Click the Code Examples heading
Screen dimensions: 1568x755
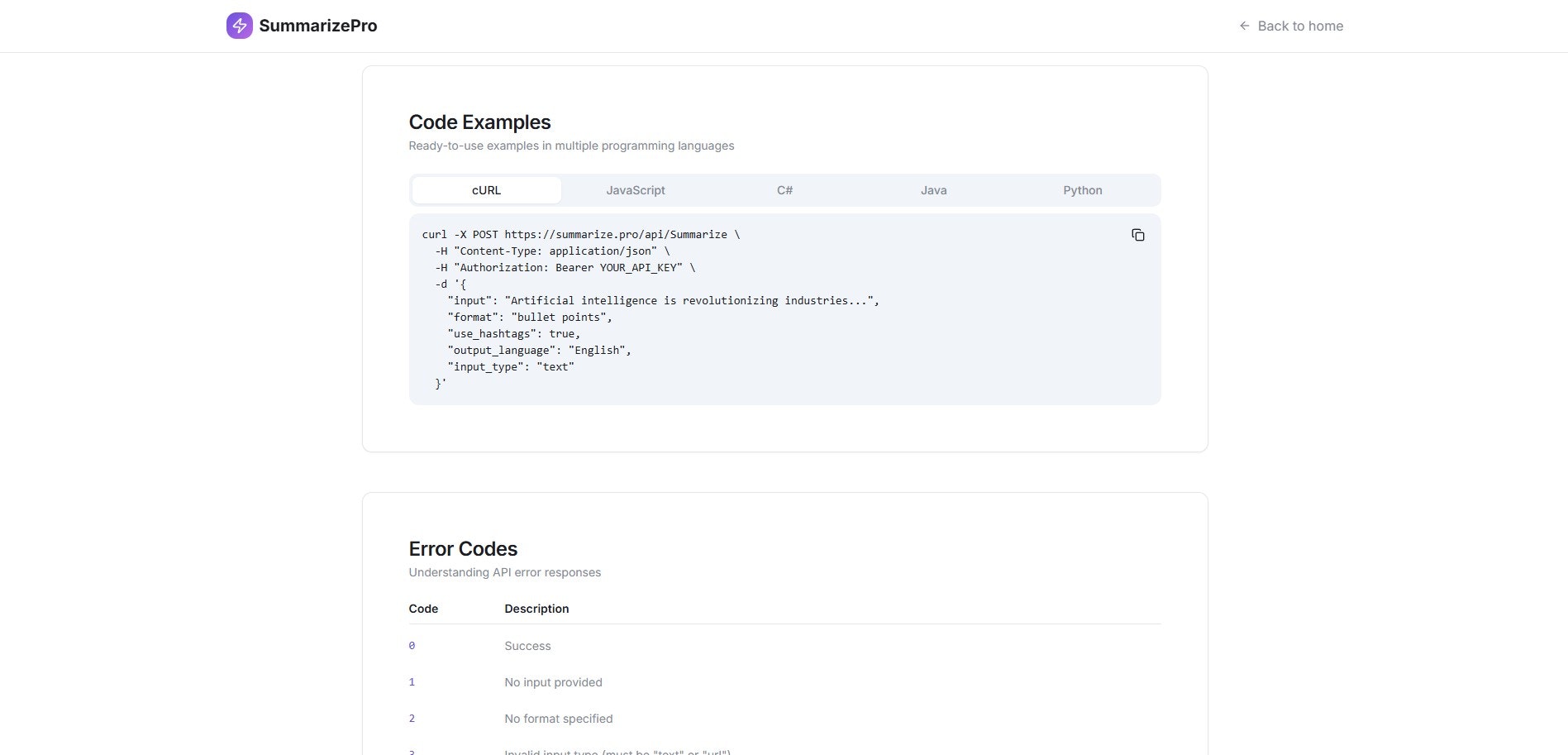coord(479,122)
